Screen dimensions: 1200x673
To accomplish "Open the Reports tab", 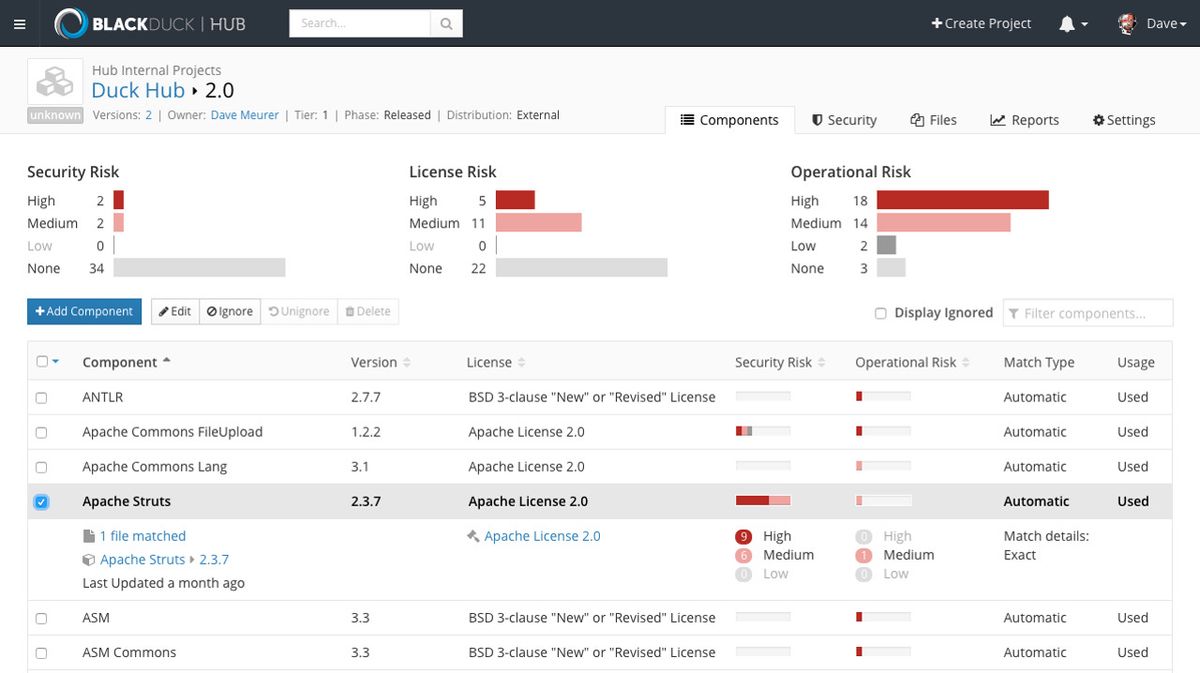I will point(1024,120).
